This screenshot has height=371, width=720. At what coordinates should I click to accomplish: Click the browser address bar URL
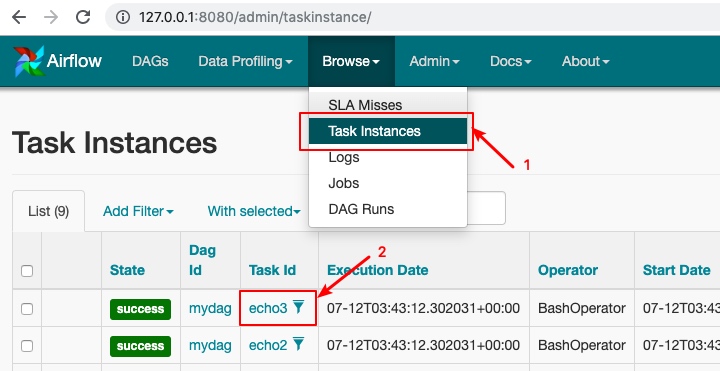pyautogui.click(x=255, y=17)
